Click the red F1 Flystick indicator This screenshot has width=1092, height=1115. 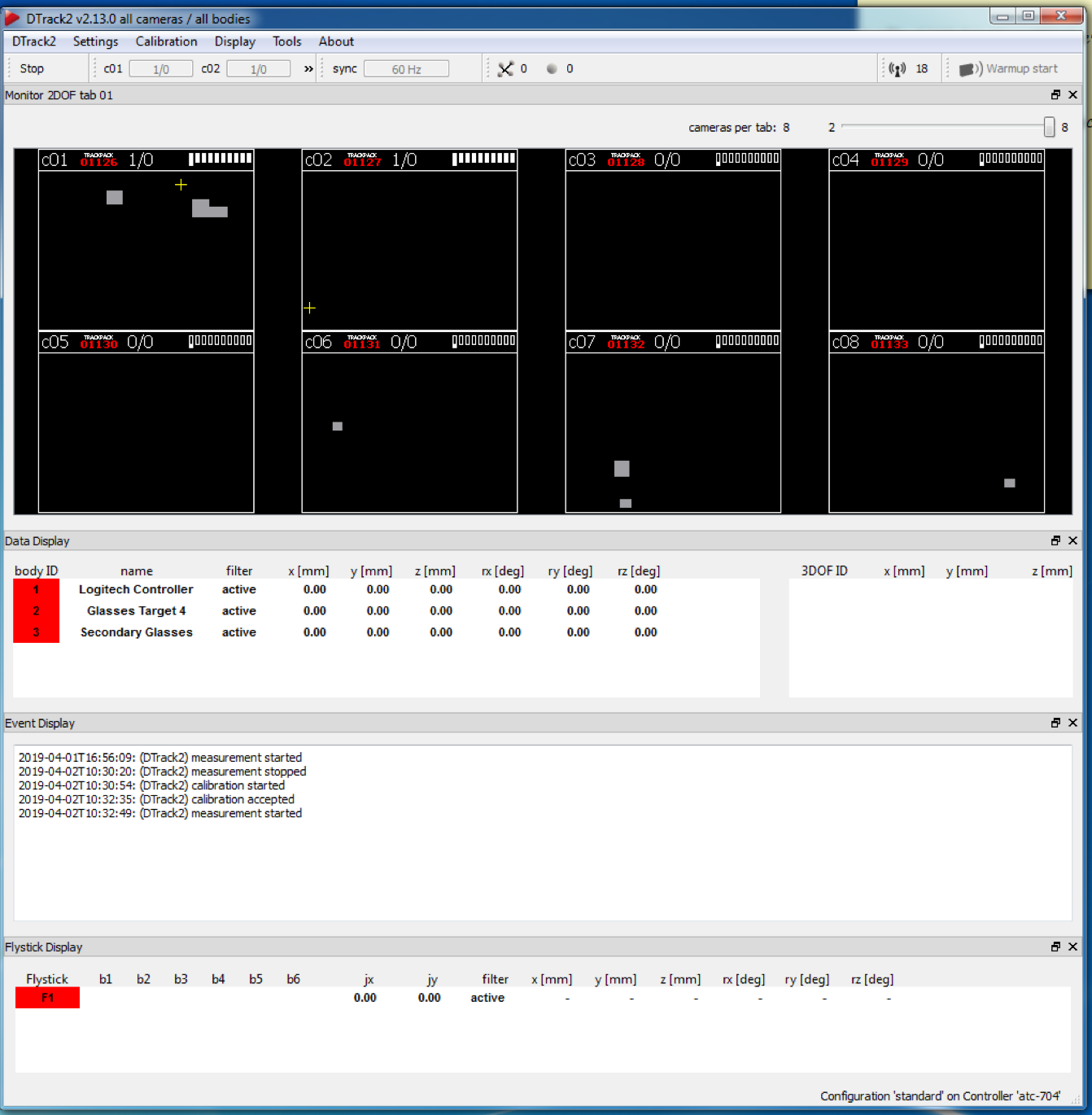click(x=47, y=998)
